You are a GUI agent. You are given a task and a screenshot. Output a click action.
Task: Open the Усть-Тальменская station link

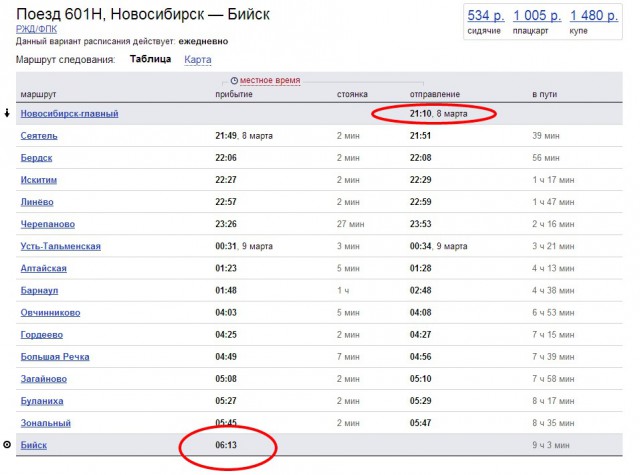60,246
